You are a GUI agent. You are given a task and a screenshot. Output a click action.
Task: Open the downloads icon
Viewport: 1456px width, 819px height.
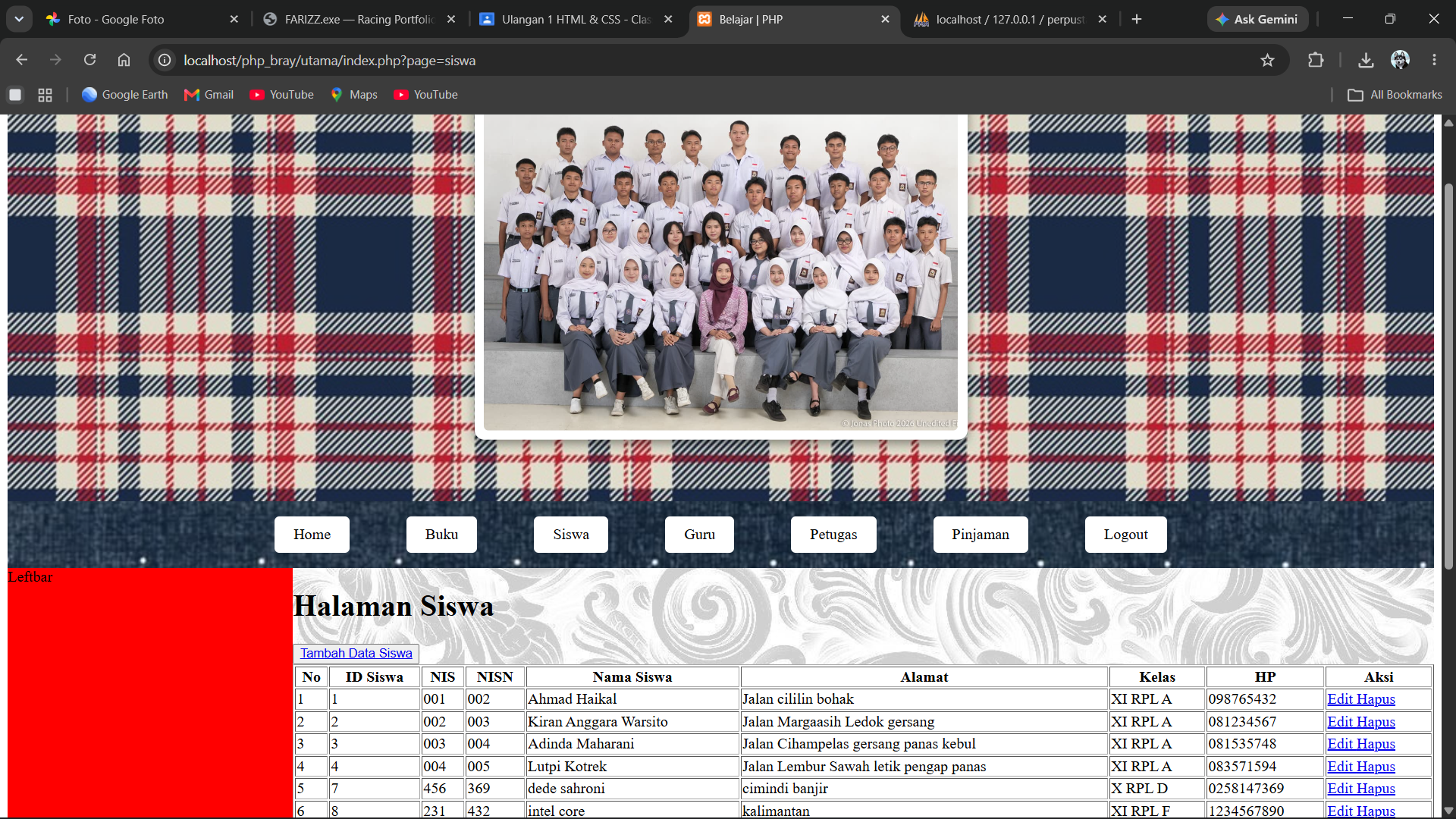tap(1366, 60)
